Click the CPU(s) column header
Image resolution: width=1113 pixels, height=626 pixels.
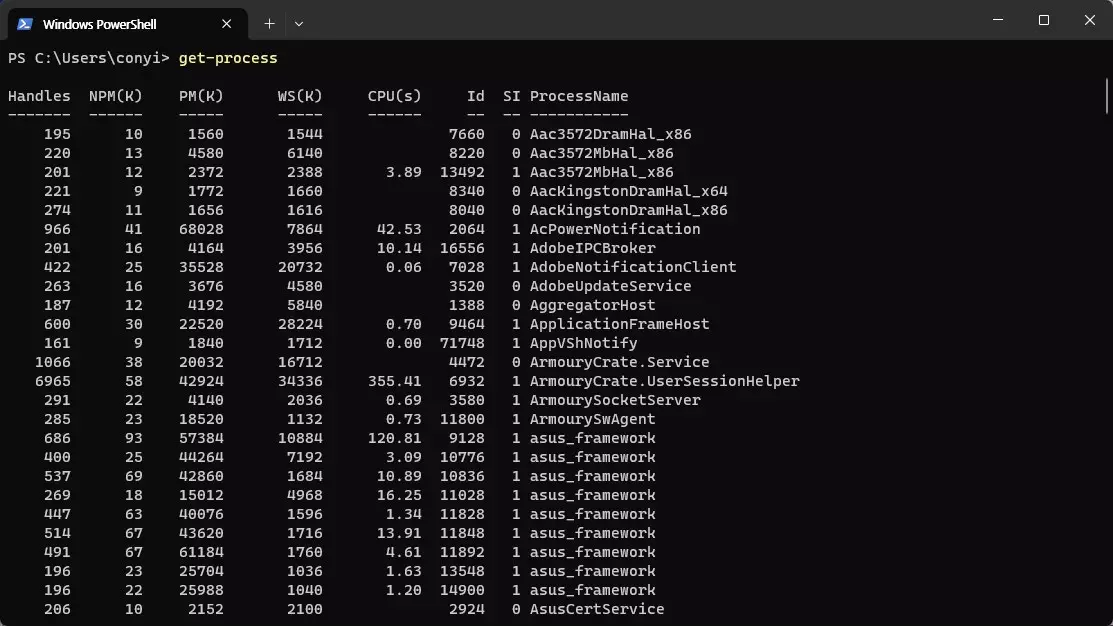tap(394, 96)
